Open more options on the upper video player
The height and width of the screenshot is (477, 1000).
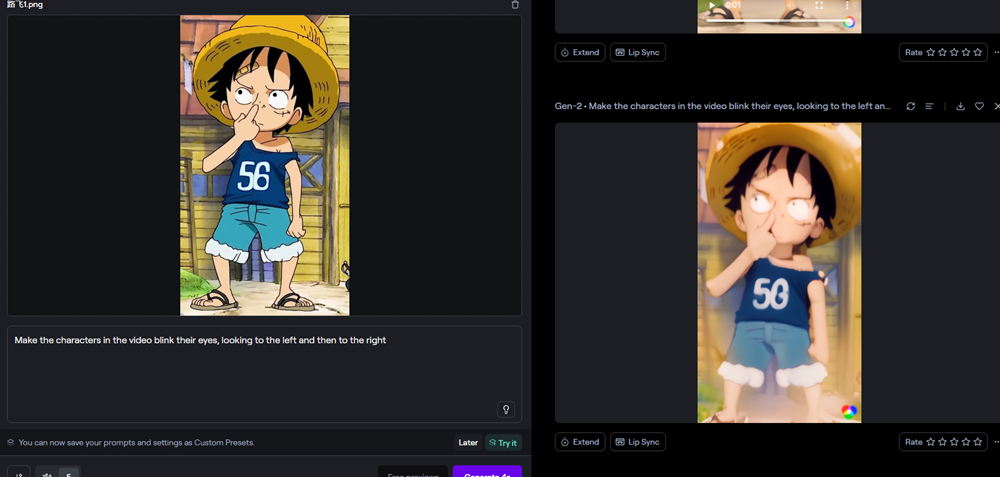[847, 5]
